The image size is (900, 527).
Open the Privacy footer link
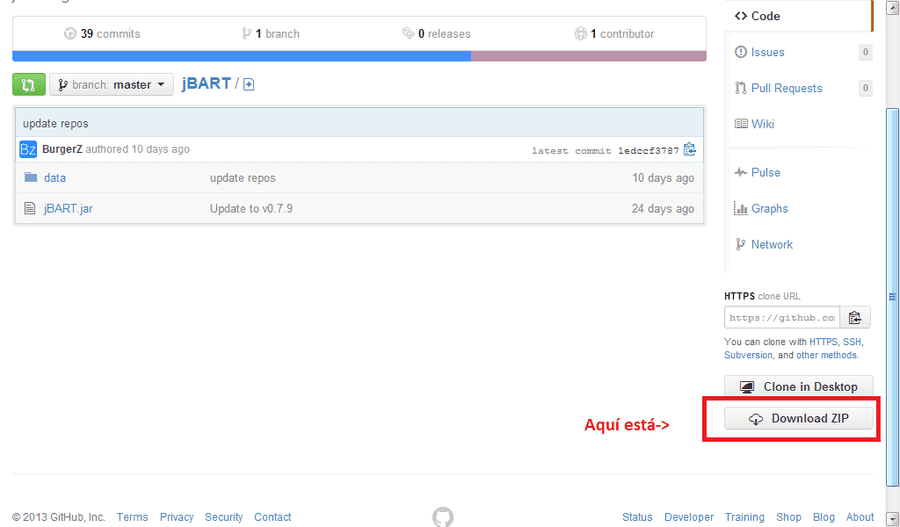[x=176, y=517]
